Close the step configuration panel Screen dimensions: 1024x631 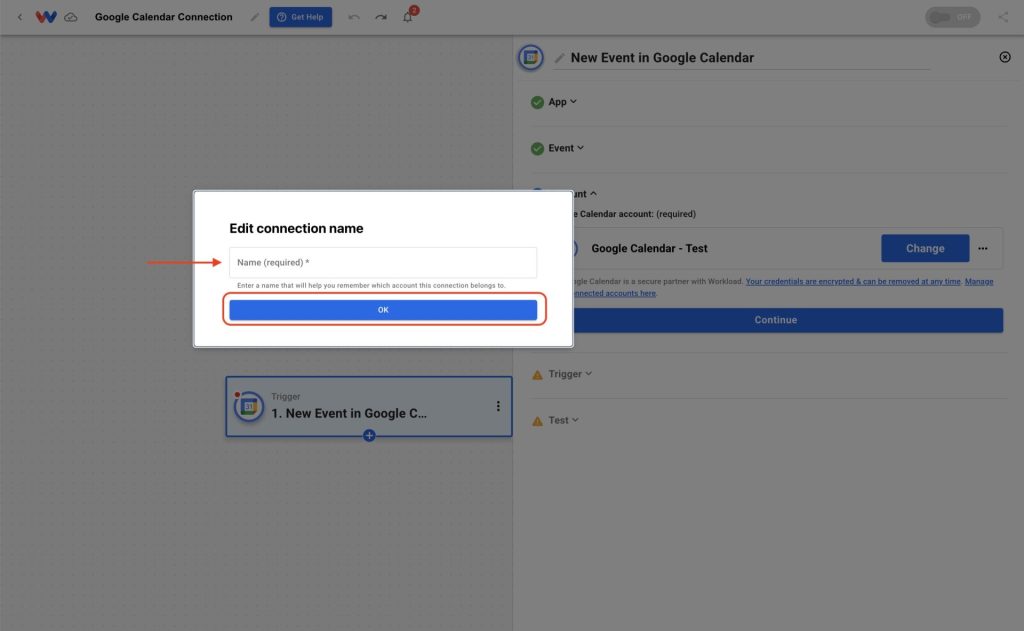pos(1005,57)
